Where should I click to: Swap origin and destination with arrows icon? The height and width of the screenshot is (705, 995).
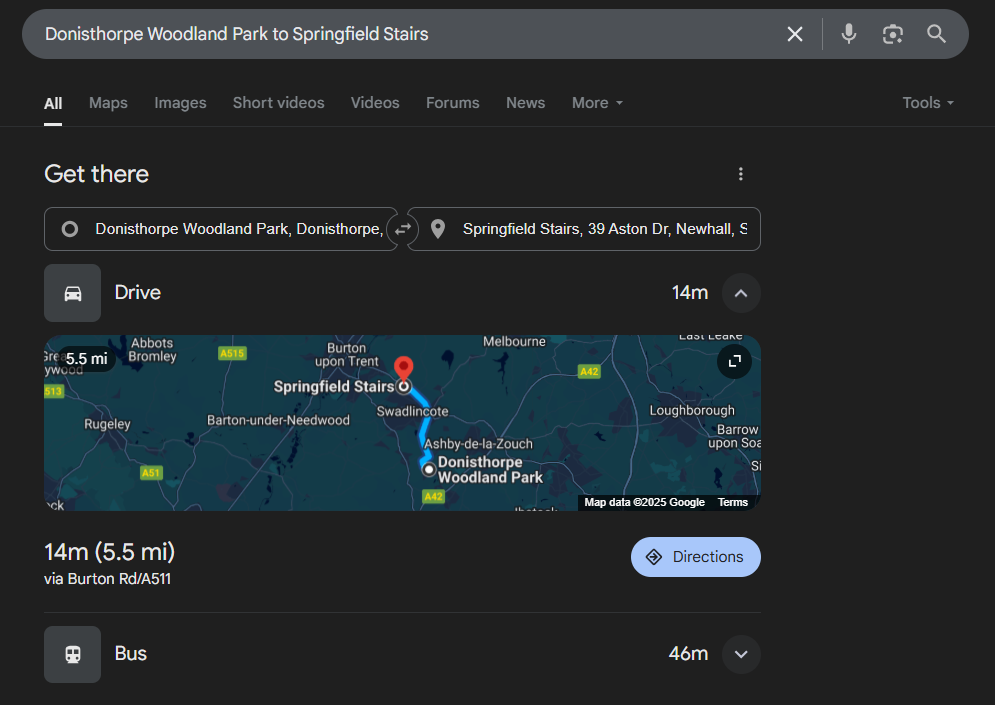402,229
